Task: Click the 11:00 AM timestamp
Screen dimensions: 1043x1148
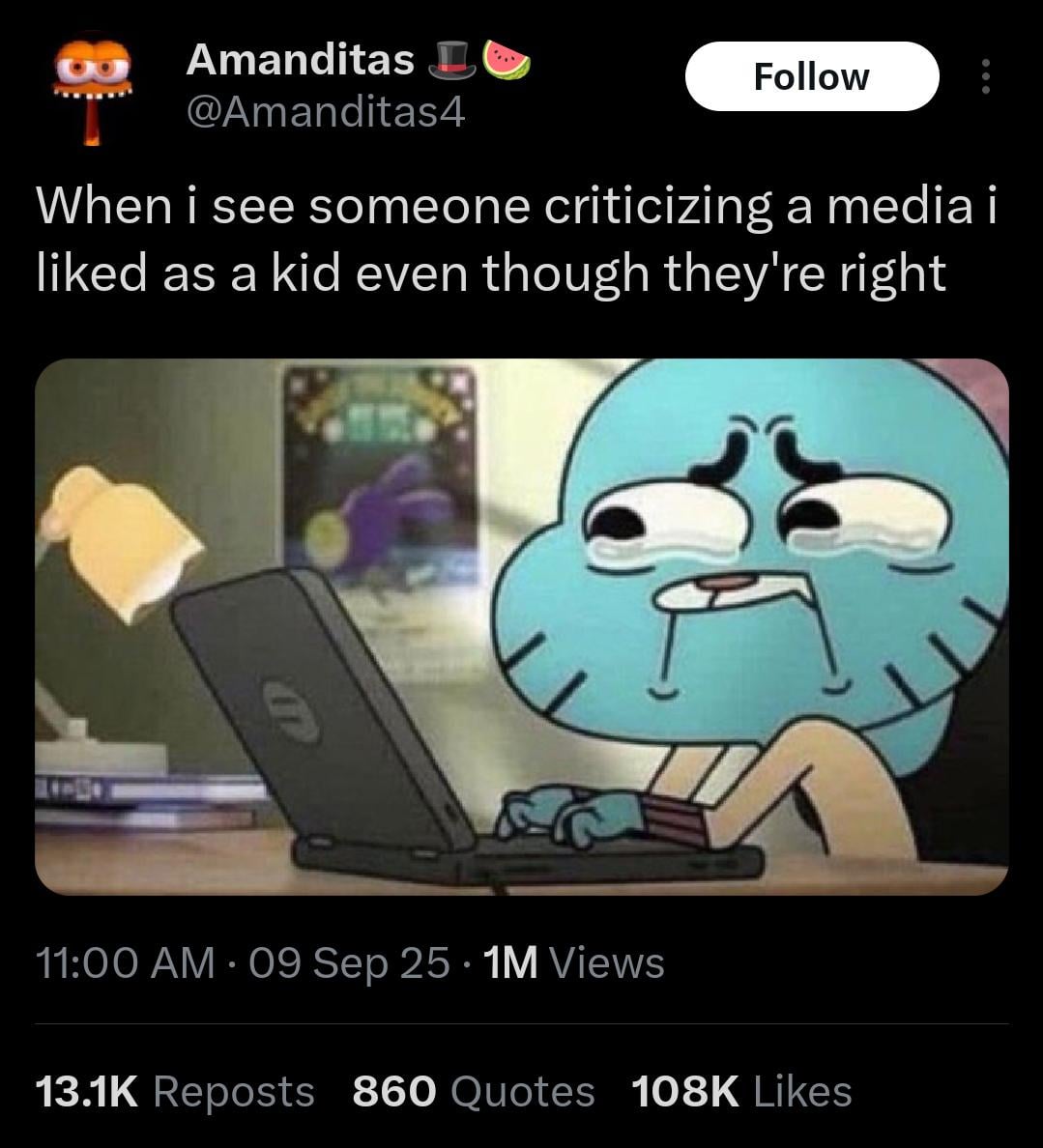Action: (126, 962)
